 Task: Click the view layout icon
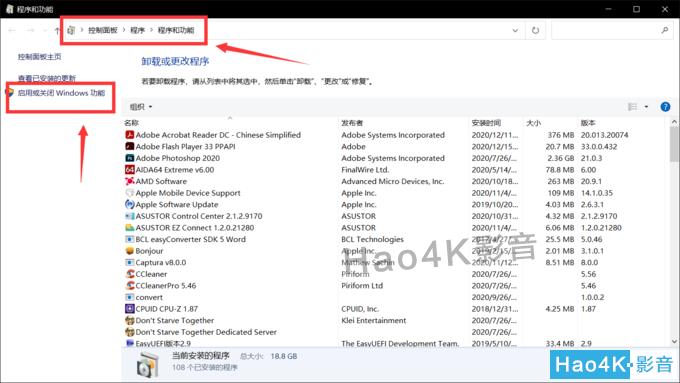[632, 107]
